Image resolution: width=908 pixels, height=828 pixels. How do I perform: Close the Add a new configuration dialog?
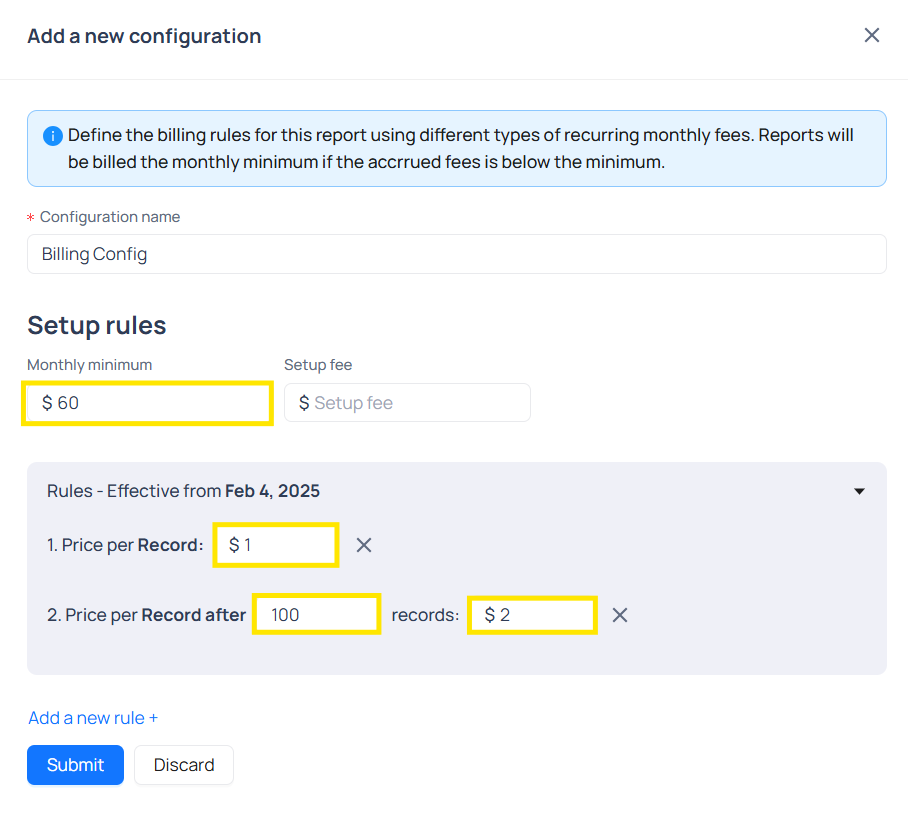point(872,36)
